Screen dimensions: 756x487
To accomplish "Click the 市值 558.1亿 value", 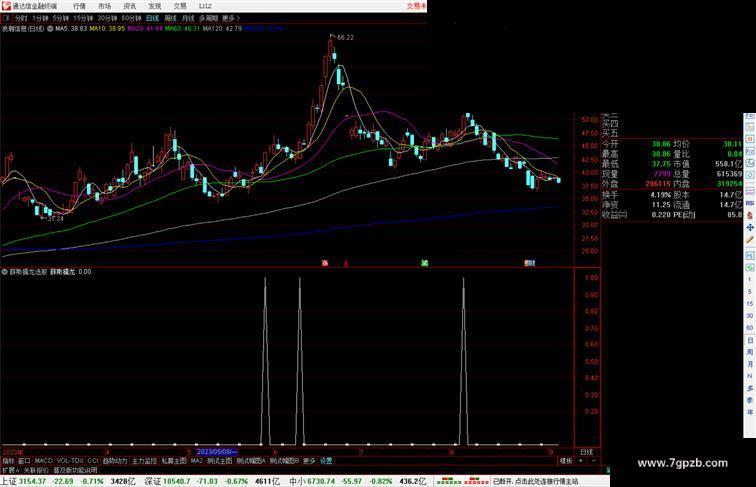I will coord(729,164).
